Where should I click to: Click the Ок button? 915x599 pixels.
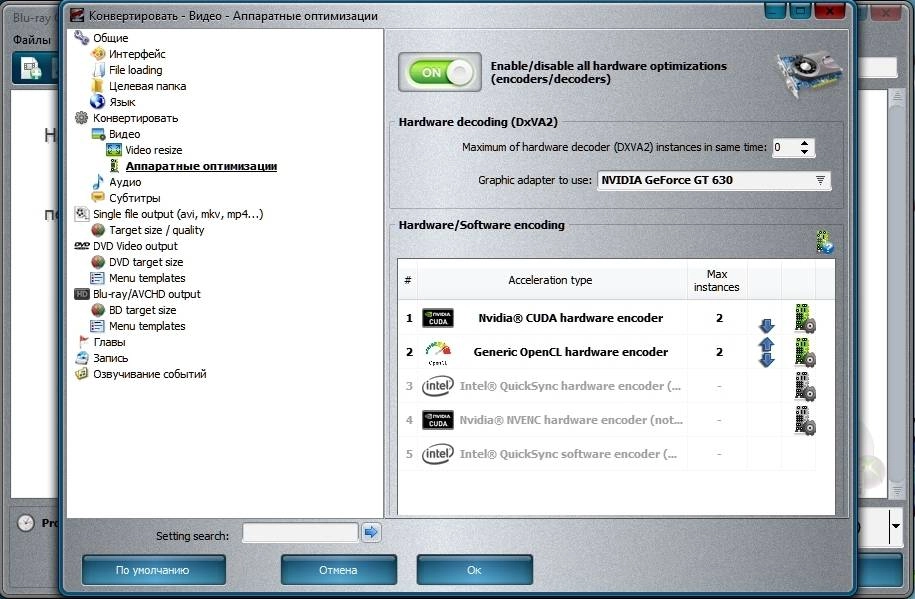pos(474,570)
